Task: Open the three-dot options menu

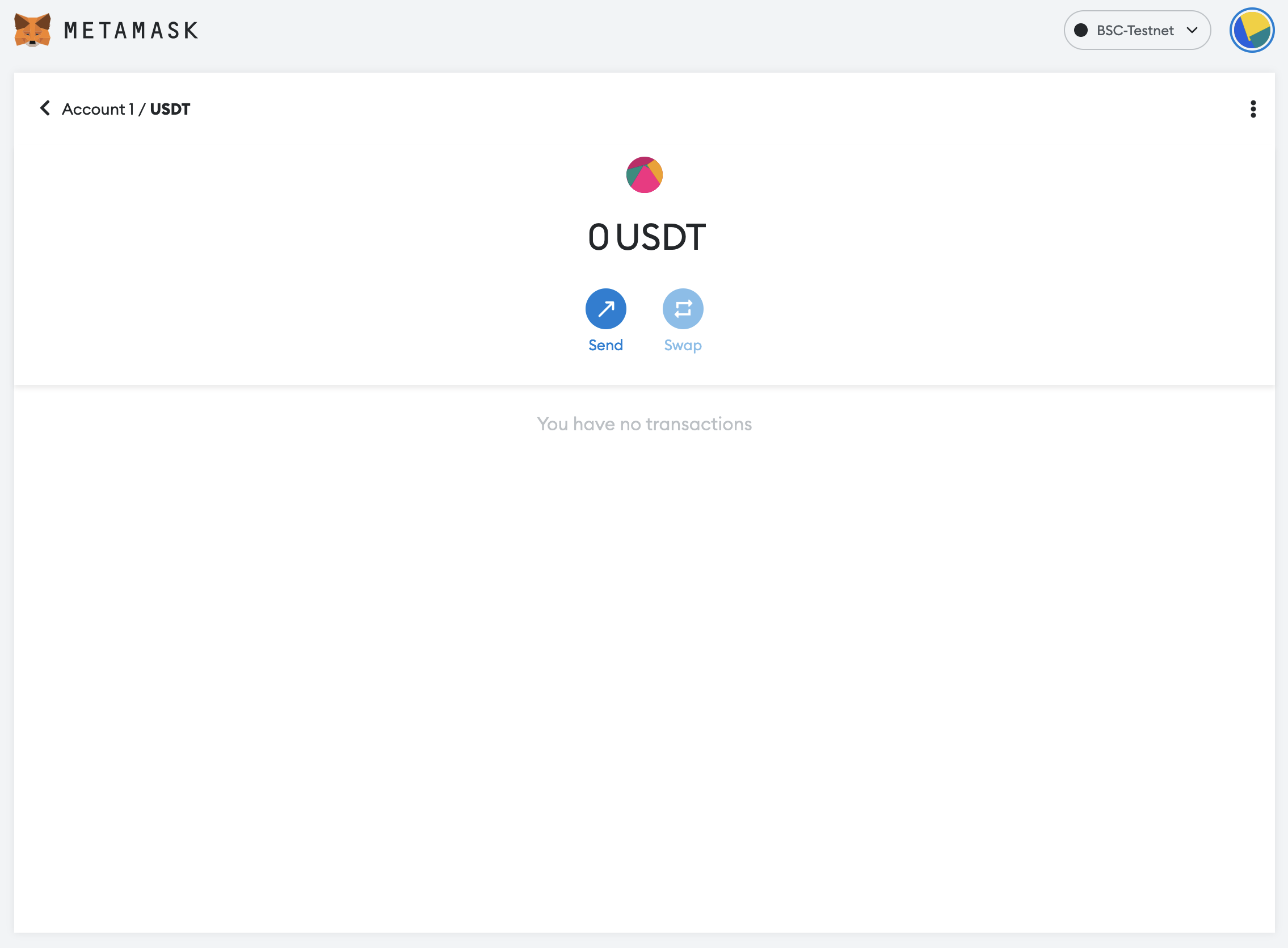Action: [1253, 108]
